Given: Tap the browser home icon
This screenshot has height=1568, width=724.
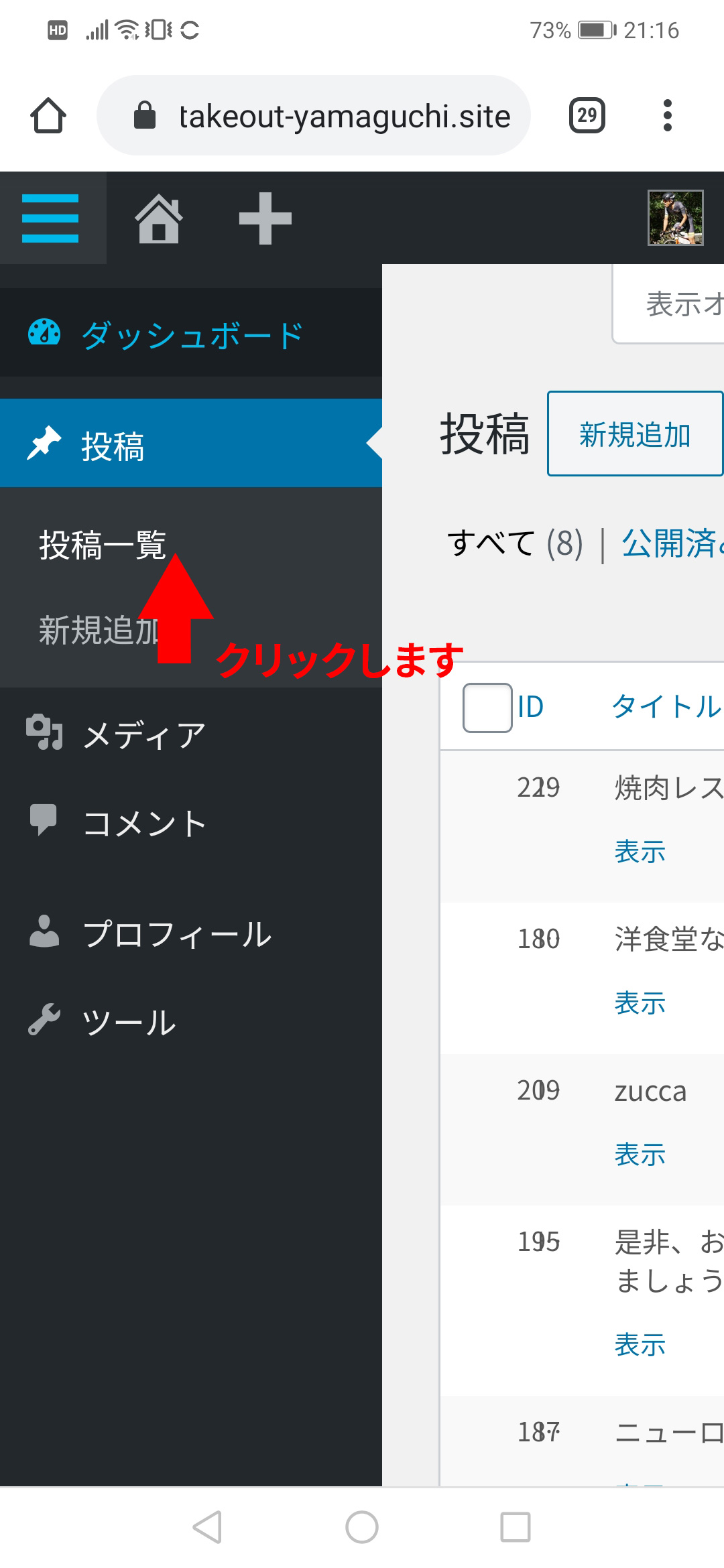Looking at the screenshot, I should point(48,116).
